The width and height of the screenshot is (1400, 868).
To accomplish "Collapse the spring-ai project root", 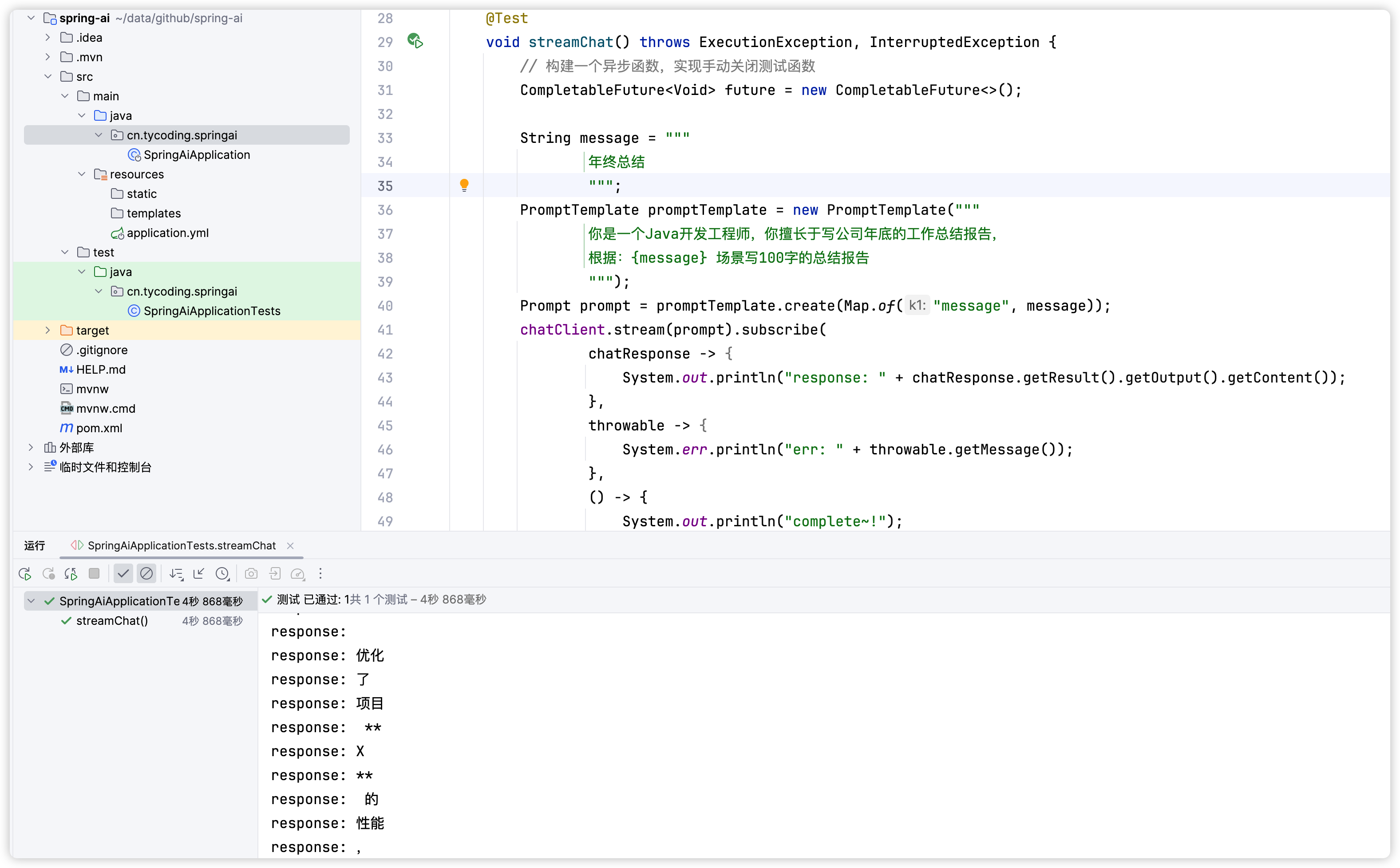I will click(x=31, y=18).
